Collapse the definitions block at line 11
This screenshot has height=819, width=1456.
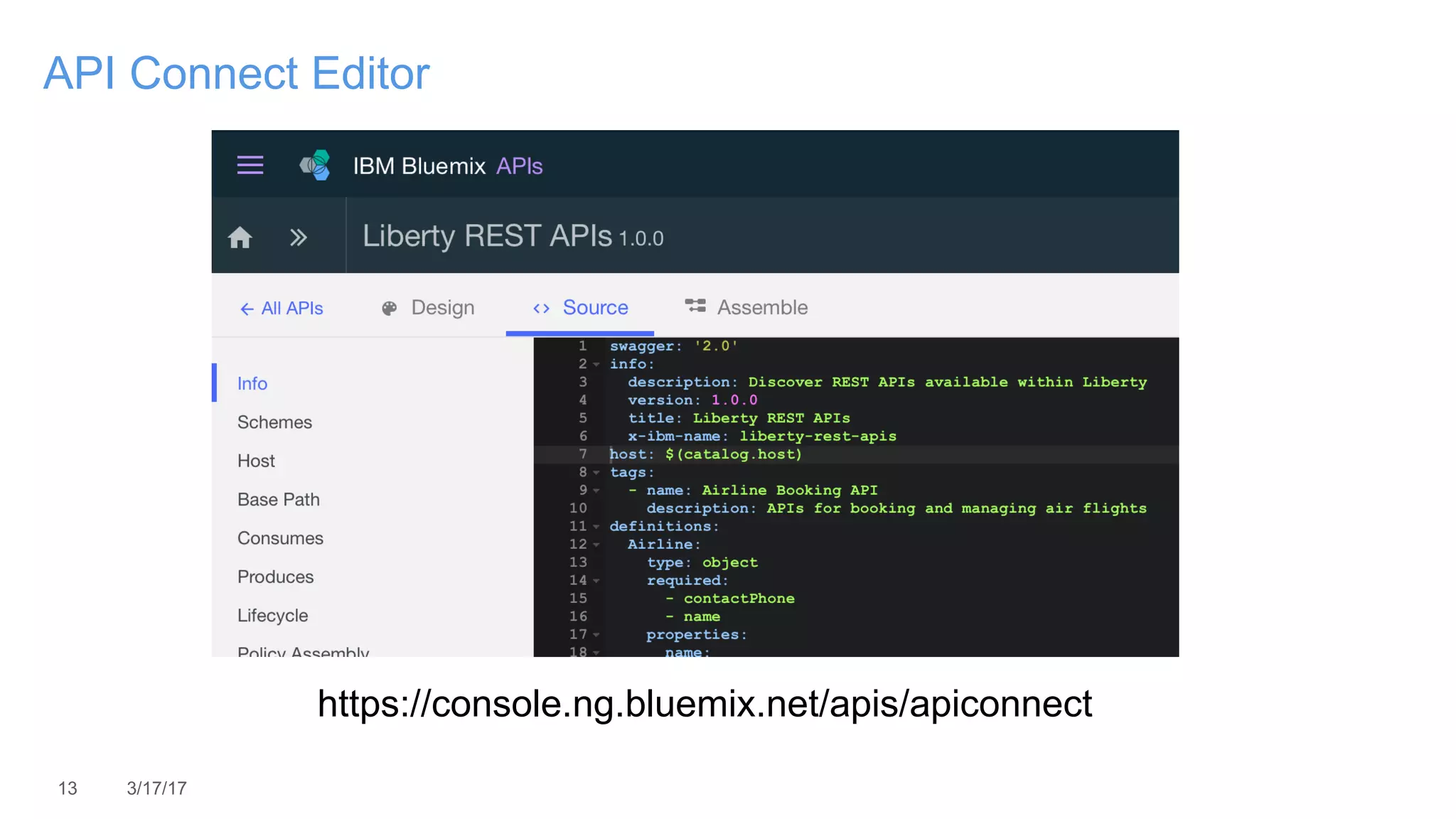[x=596, y=527]
